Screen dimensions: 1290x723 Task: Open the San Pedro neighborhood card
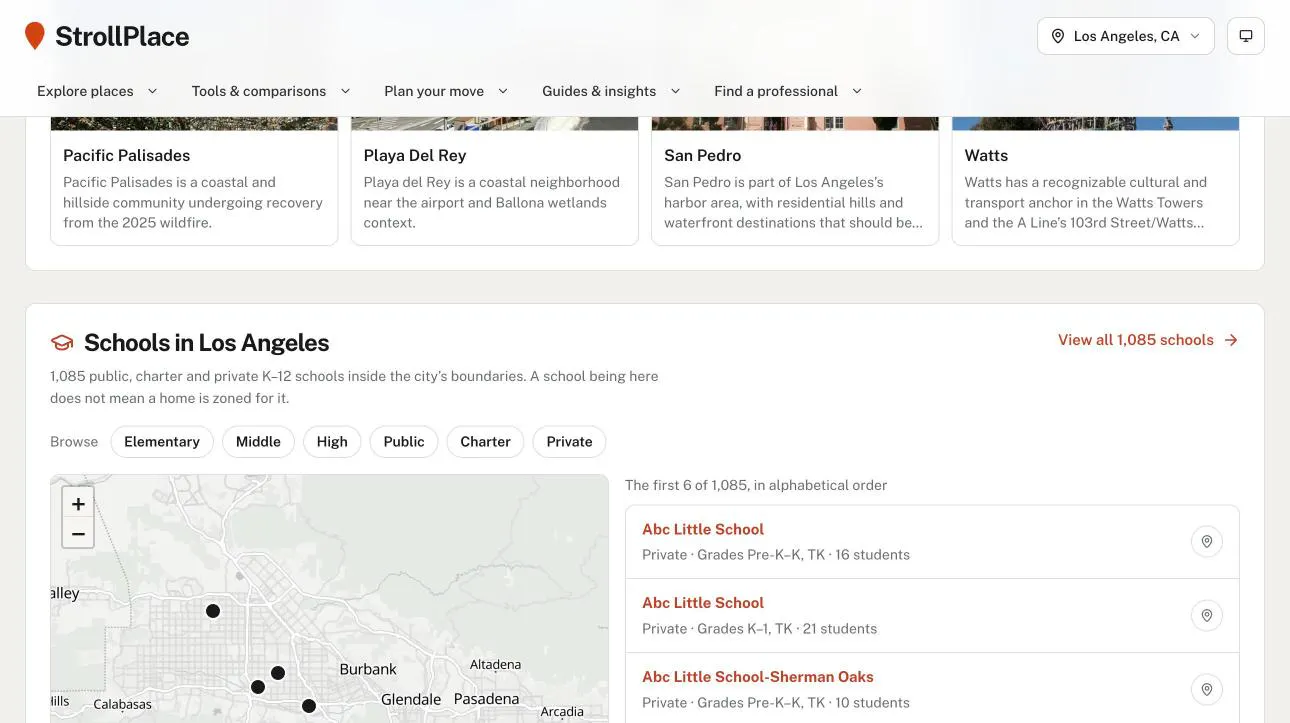tap(795, 181)
